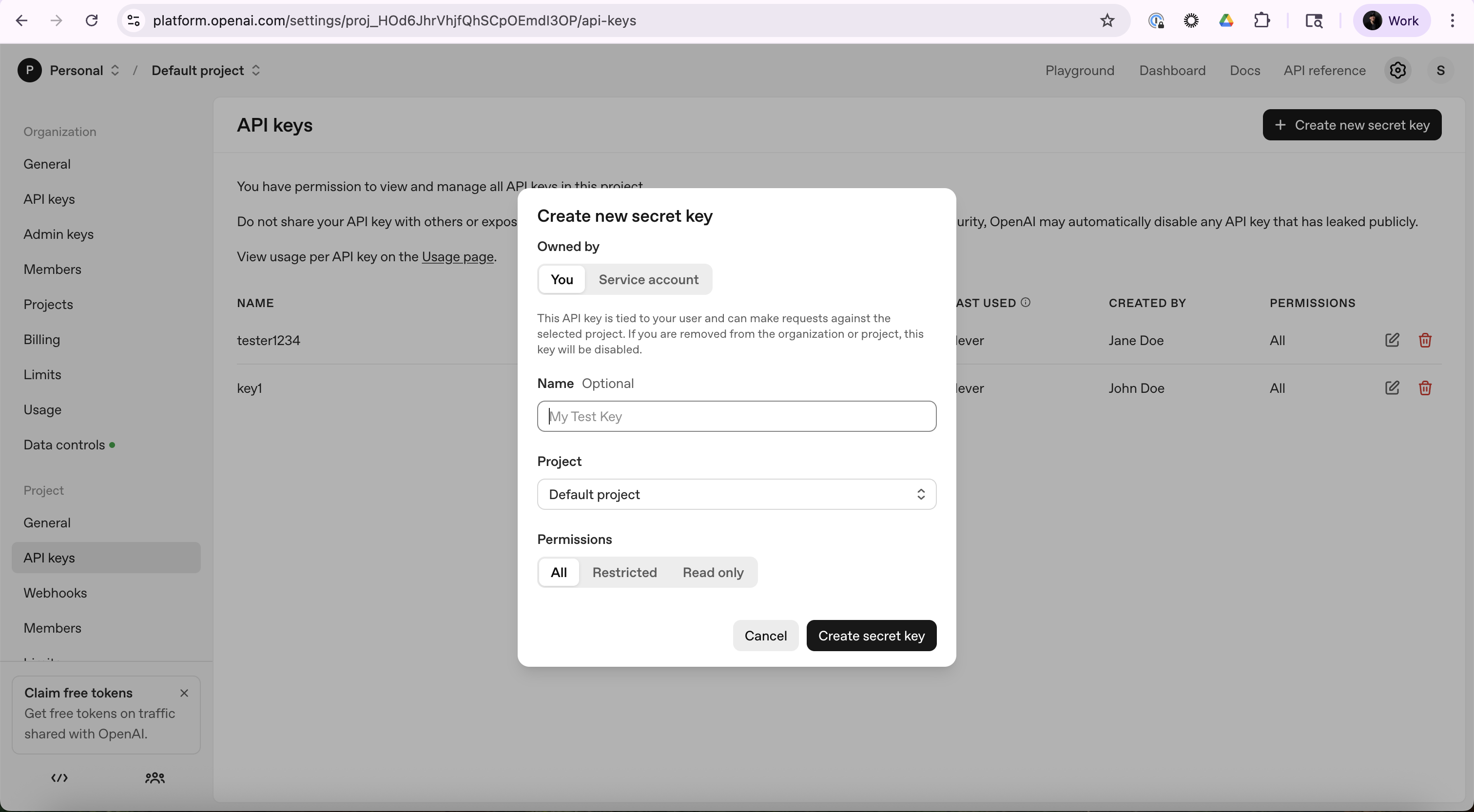Open the password manager extension icon
This screenshot has height=812, width=1474.
pos(1156,20)
